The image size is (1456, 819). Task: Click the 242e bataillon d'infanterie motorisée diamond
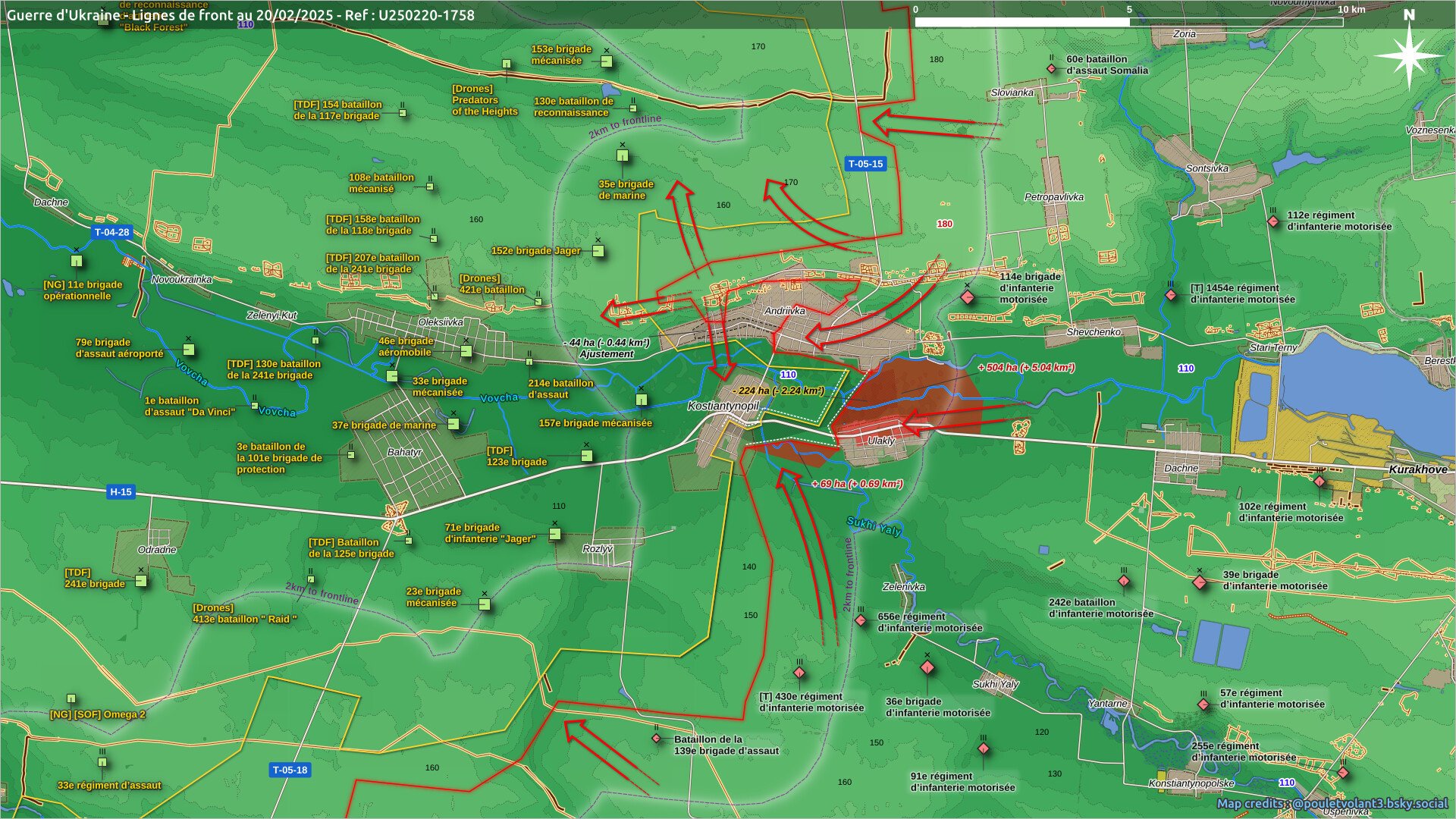tap(1124, 581)
